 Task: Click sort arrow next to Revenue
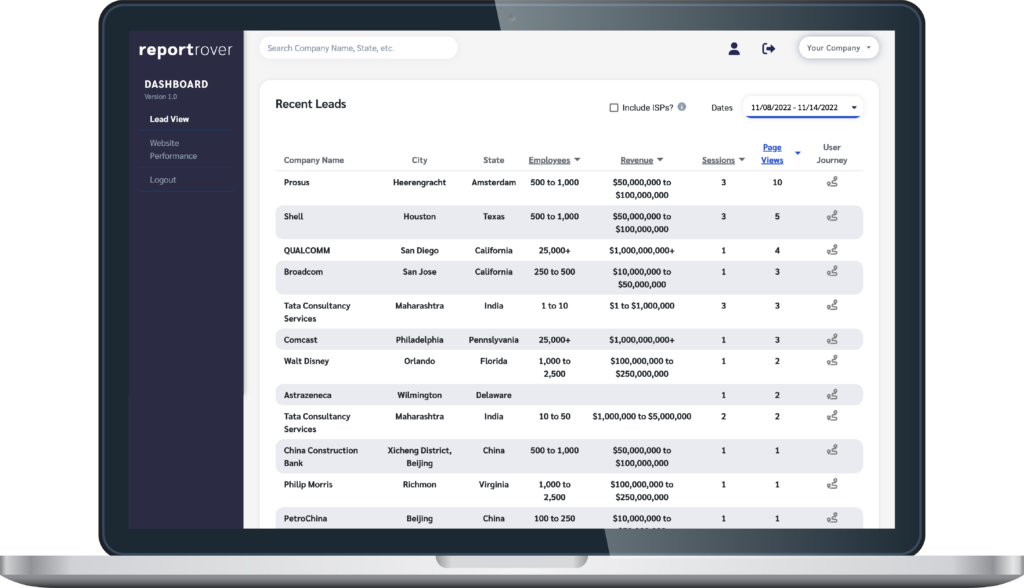[x=660, y=160]
